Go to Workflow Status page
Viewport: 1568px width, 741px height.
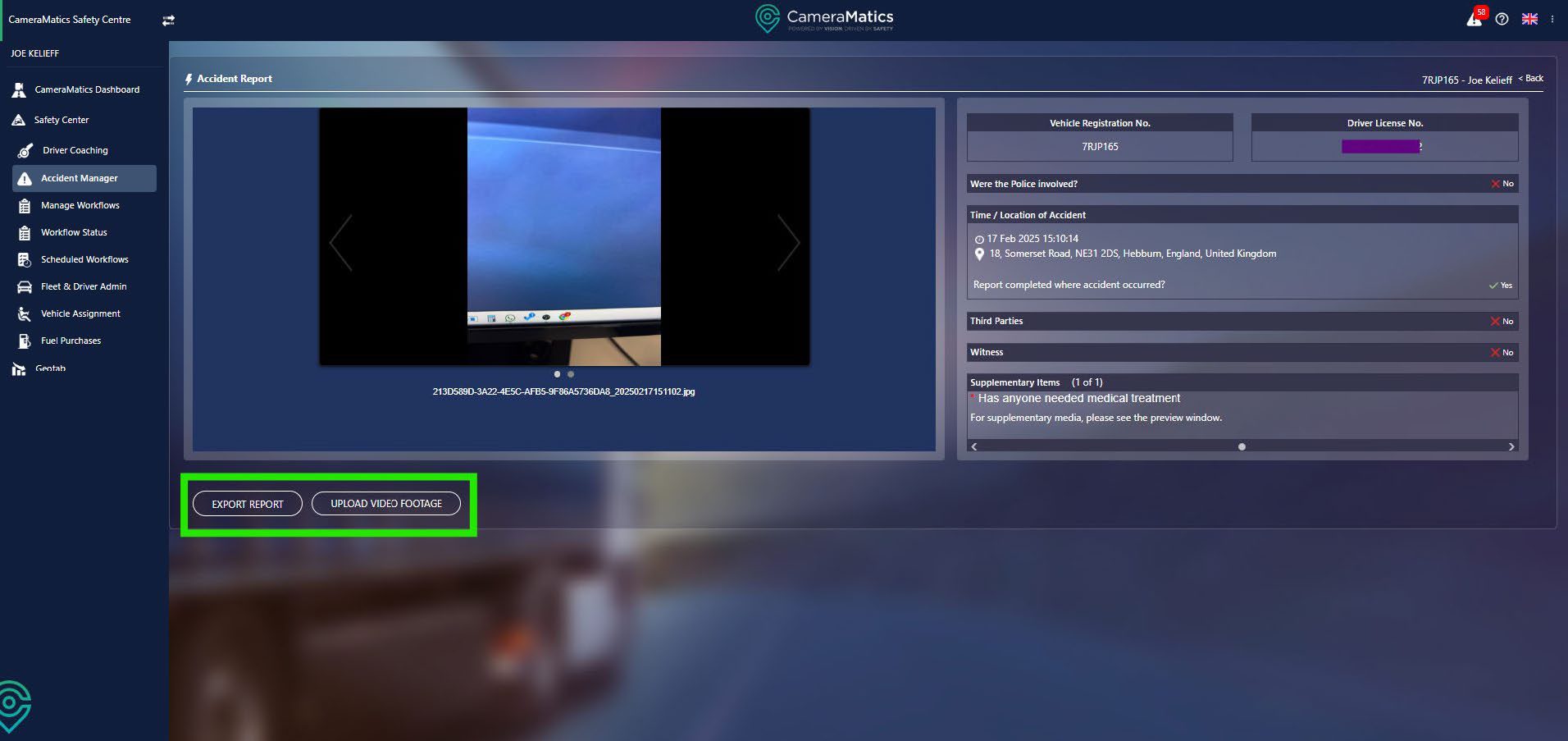point(74,232)
